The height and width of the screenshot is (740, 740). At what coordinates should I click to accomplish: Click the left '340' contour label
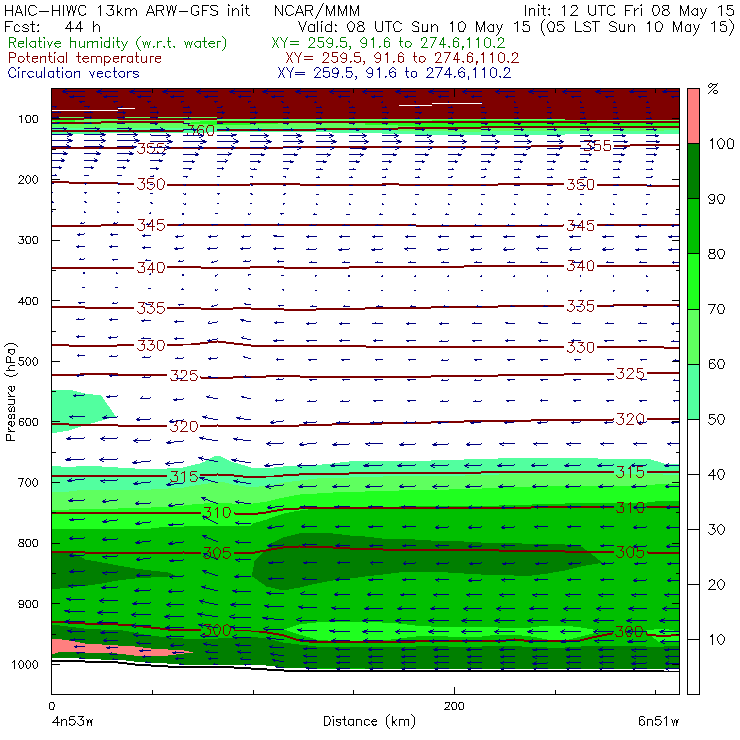coord(151,268)
